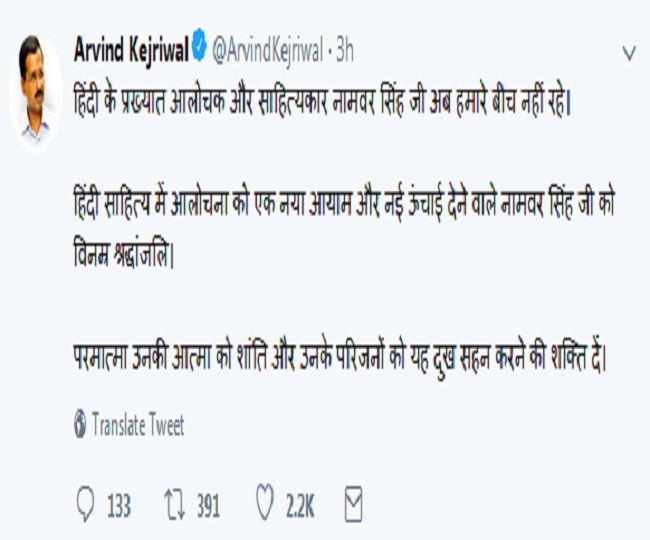Click the reply speech bubble icon
Screen dimensions: 650x540
click(x=84, y=505)
